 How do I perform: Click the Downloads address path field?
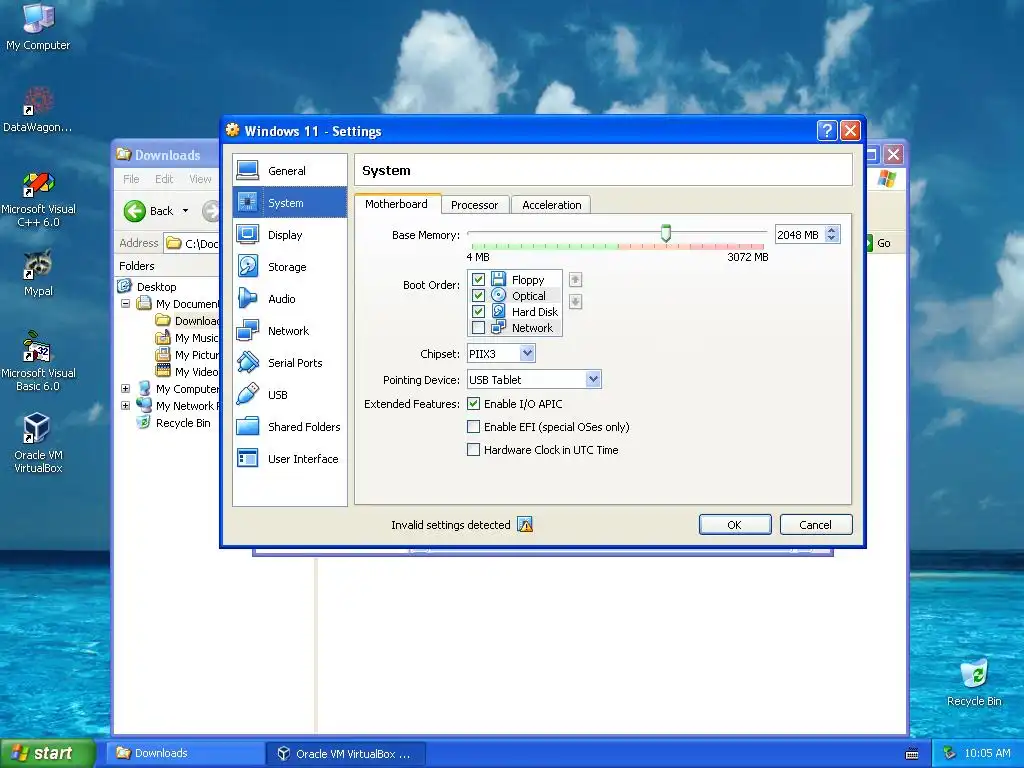pyautogui.click(x=192, y=243)
